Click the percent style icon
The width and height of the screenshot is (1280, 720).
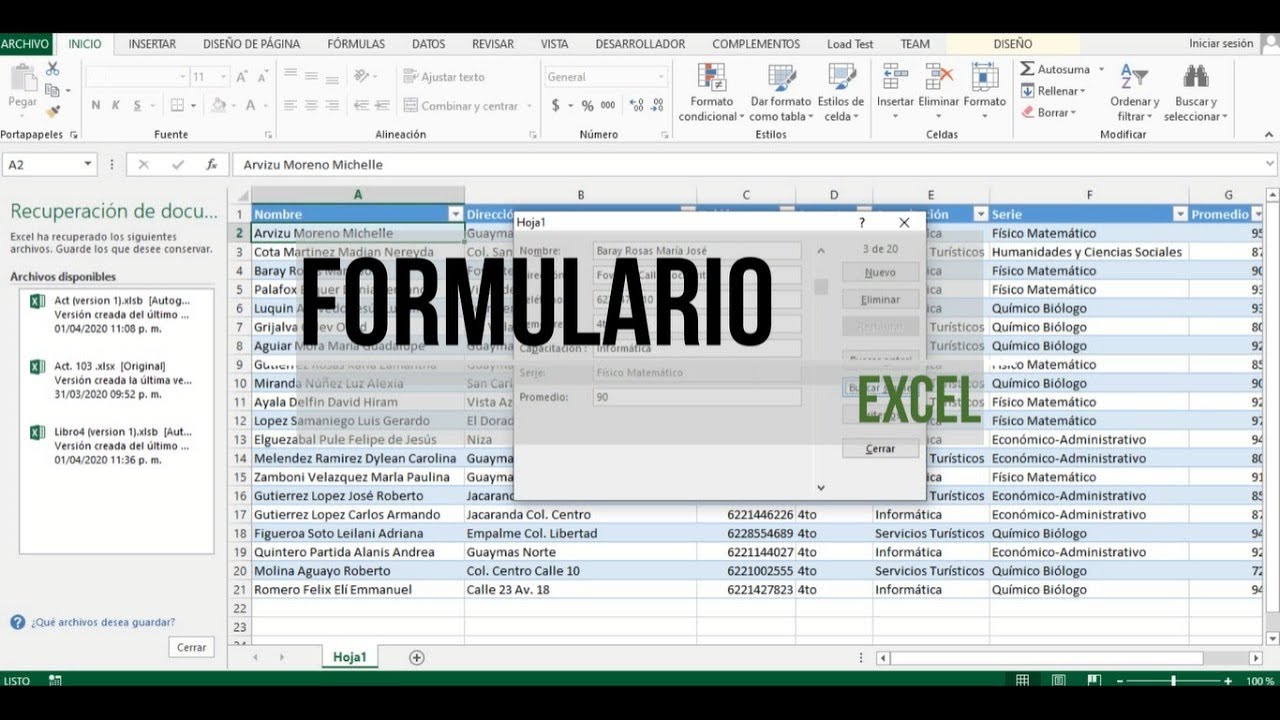click(x=587, y=105)
